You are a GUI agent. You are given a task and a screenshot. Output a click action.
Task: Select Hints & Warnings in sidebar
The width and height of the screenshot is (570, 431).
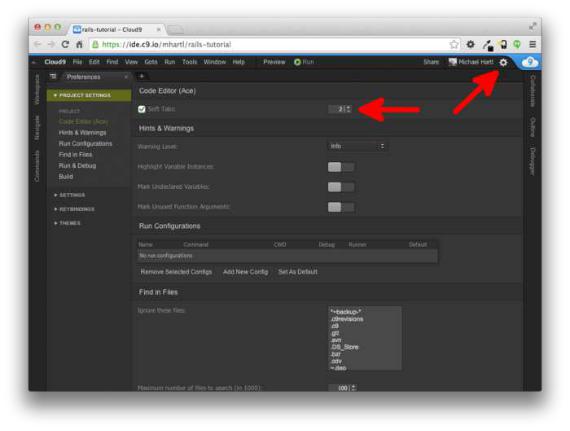pyautogui.click(x=83, y=133)
